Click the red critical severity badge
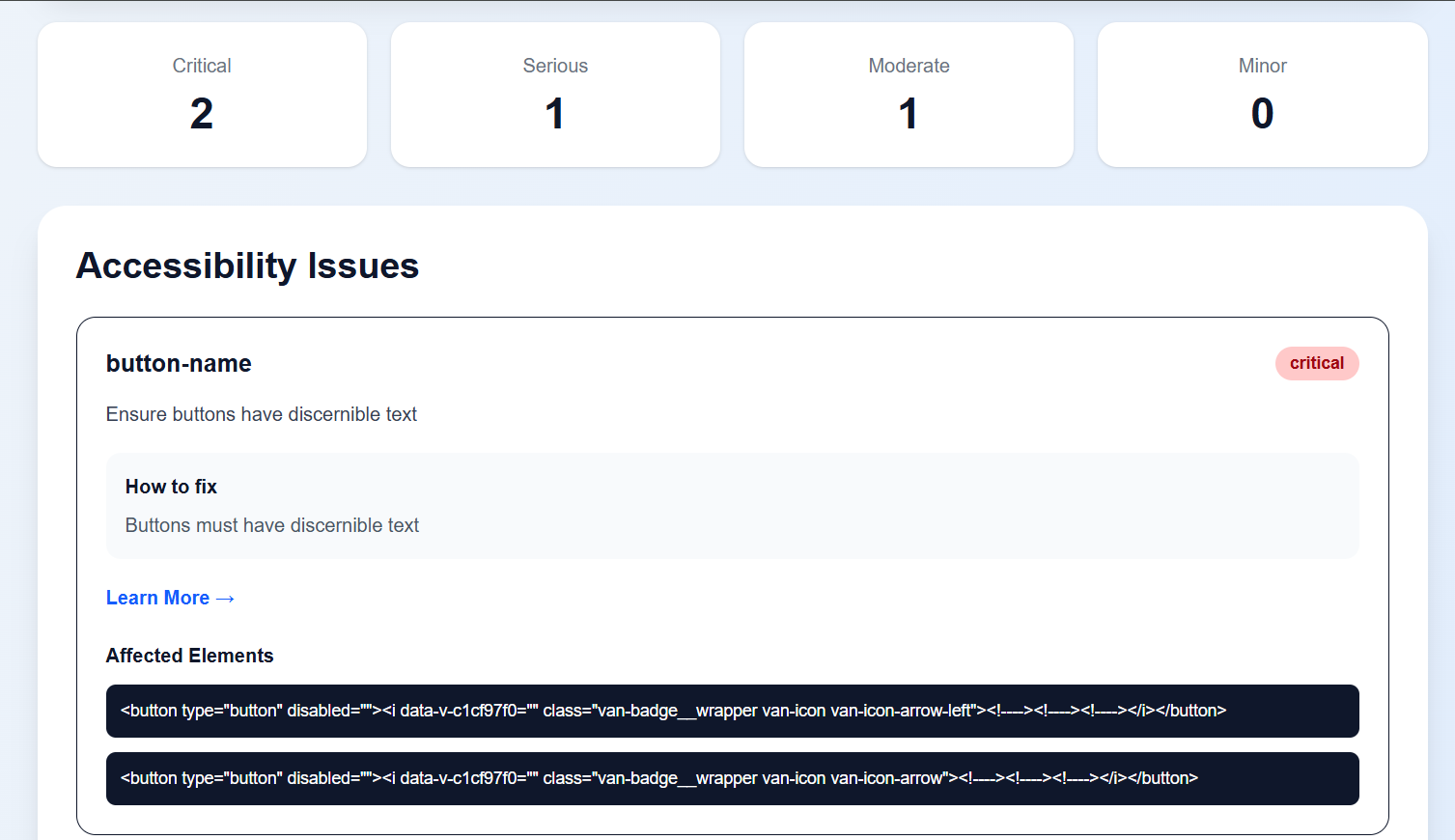 point(1317,363)
